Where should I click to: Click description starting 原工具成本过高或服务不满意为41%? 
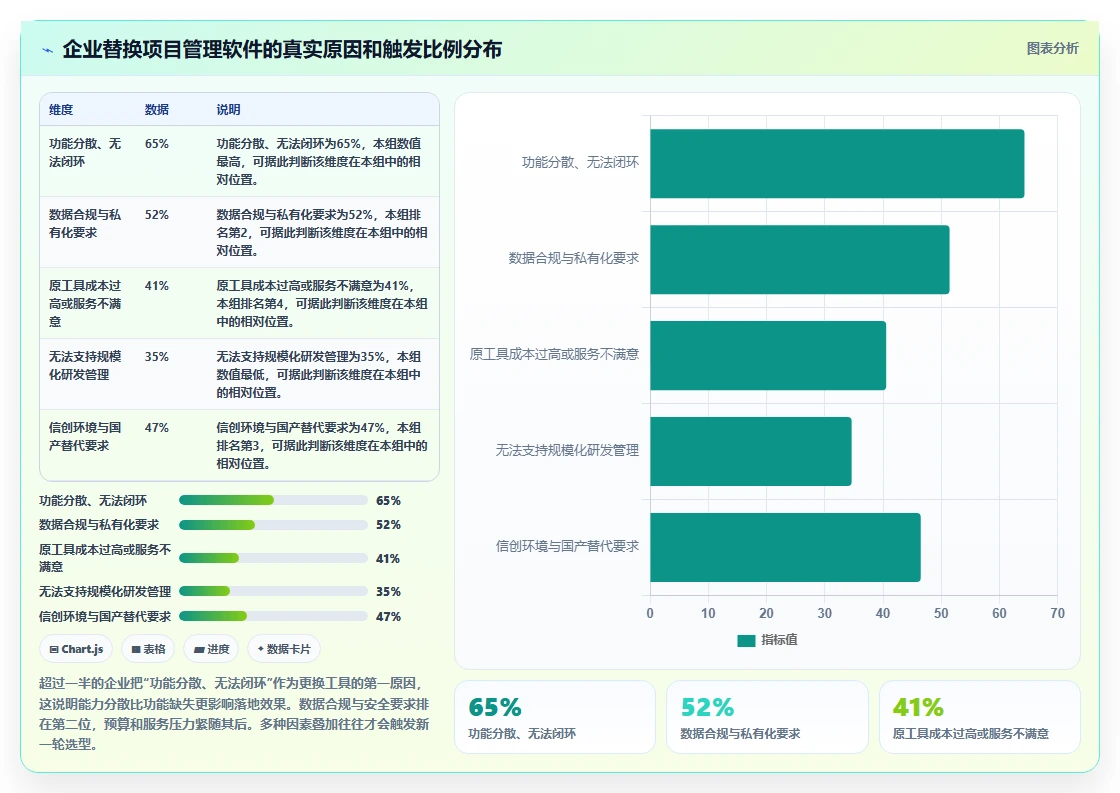tap(321, 304)
